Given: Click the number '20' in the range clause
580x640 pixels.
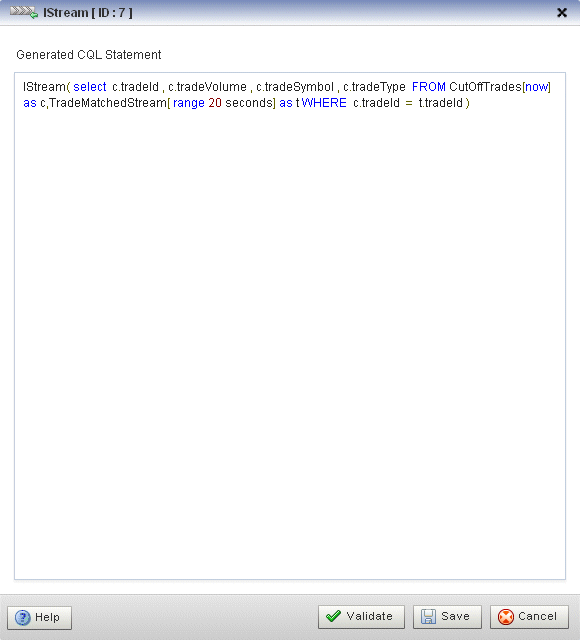Looking at the screenshot, I should 215,102.
